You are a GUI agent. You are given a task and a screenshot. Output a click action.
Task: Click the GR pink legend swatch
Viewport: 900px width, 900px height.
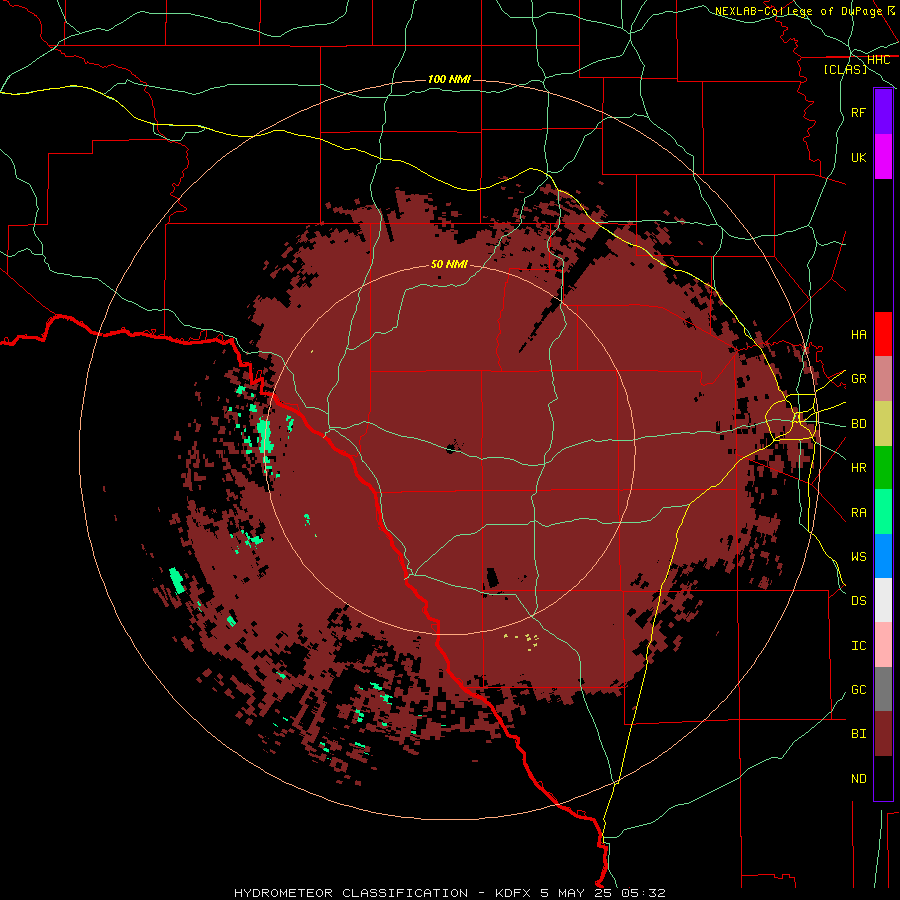pos(883,379)
